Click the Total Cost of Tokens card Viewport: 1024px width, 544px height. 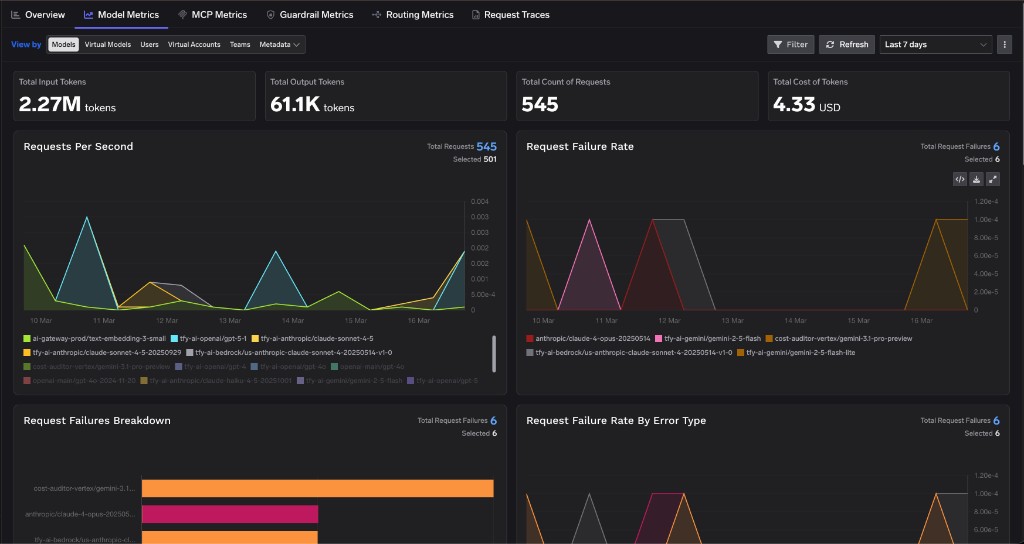tap(888, 96)
